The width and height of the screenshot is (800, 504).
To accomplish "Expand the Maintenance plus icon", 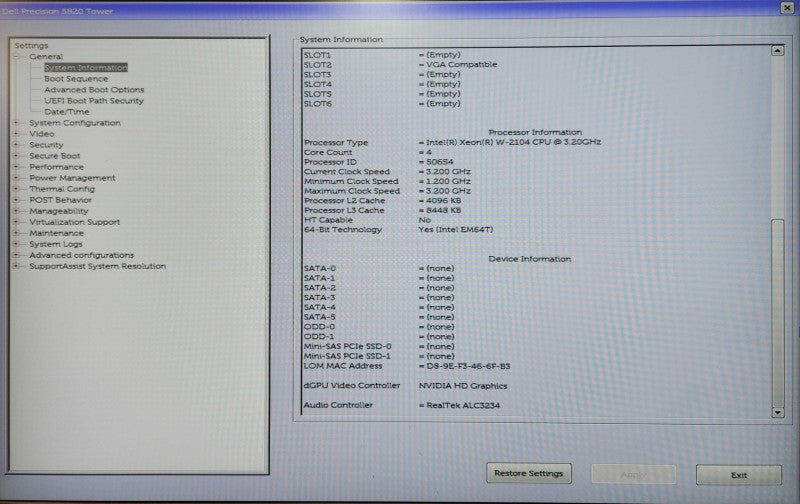I will (16, 233).
